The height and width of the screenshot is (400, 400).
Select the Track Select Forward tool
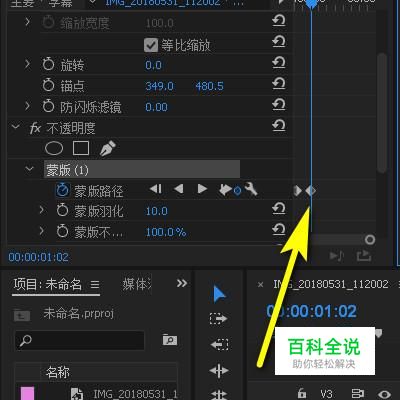tap(218, 319)
